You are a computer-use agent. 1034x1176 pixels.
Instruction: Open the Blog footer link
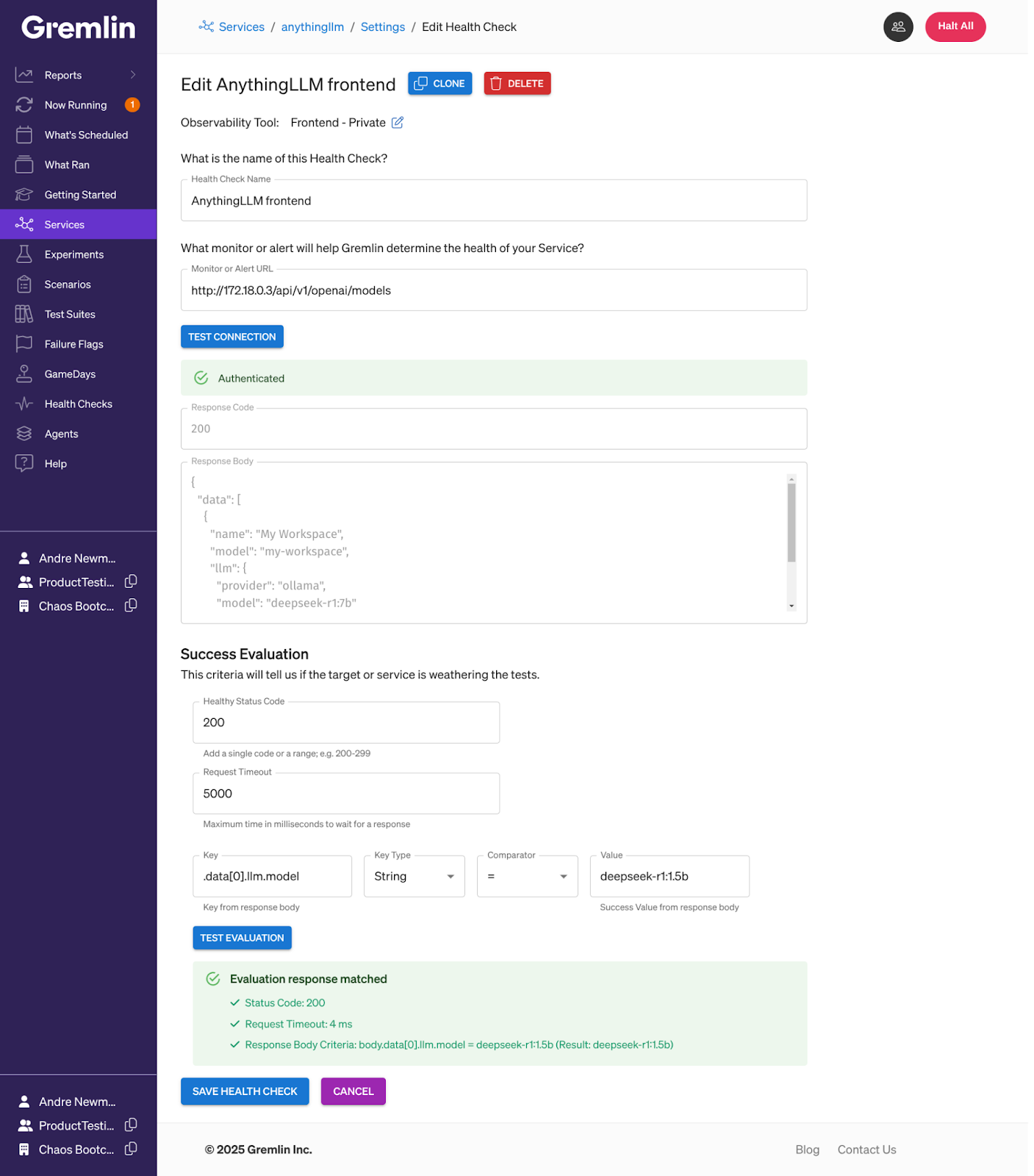[807, 1150]
